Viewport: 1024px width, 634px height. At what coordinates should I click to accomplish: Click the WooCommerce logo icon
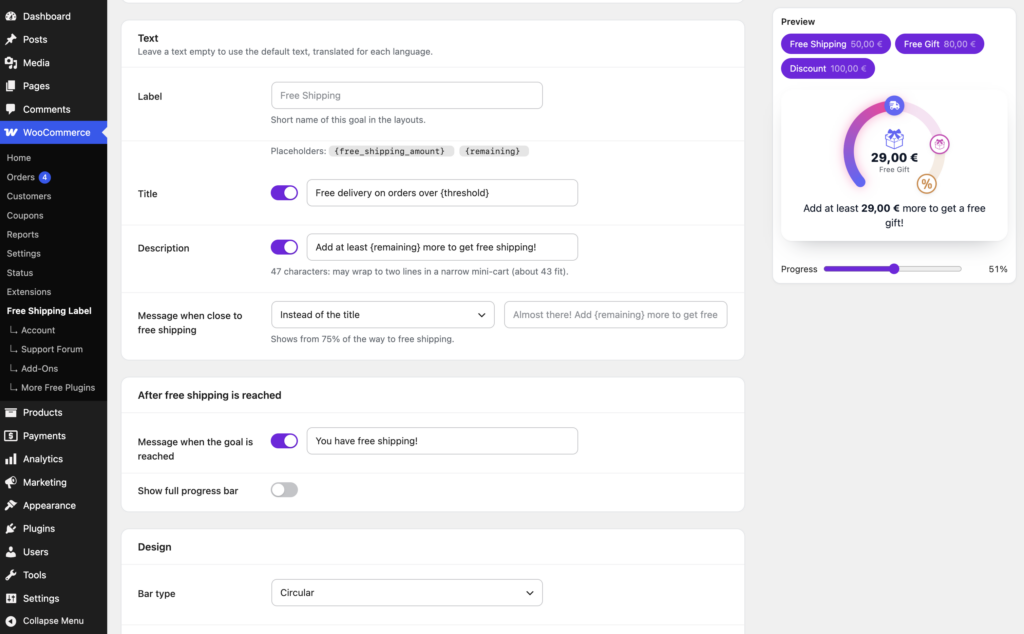coord(10,132)
